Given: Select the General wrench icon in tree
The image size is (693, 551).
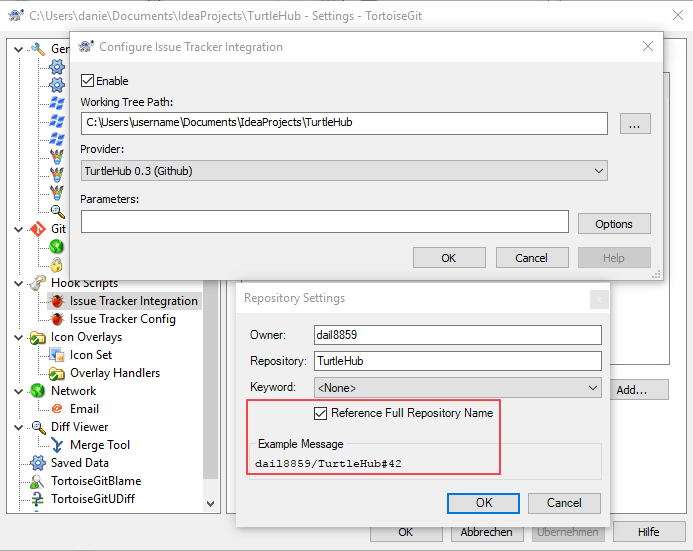Looking at the screenshot, I should tap(38, 49).
